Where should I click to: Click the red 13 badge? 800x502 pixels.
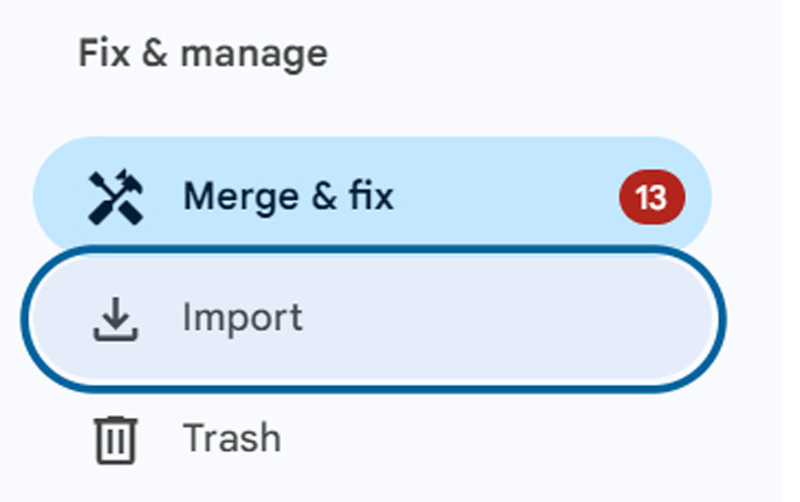tap(651, 197)
